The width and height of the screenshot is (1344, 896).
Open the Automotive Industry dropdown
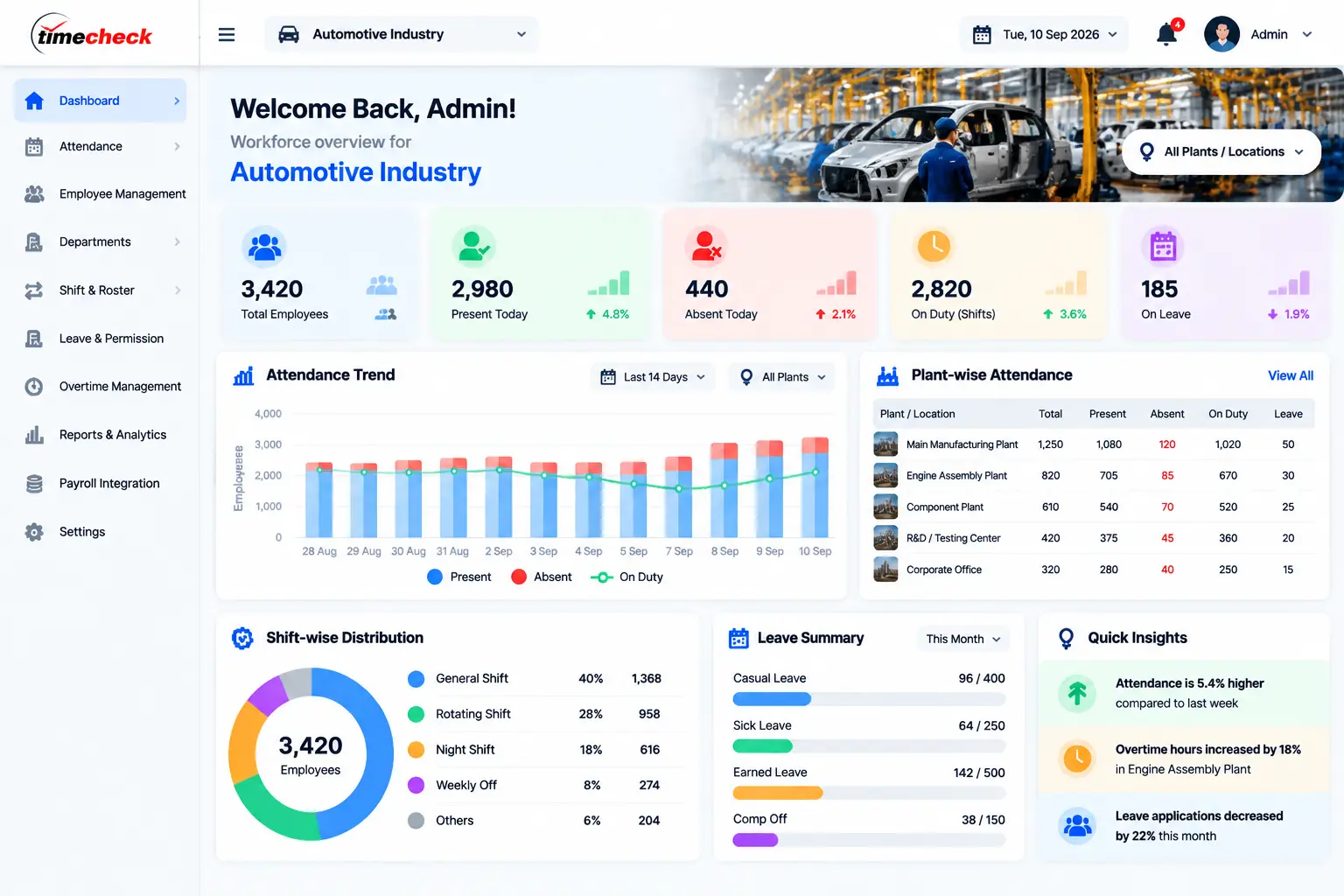coord(402,34)
